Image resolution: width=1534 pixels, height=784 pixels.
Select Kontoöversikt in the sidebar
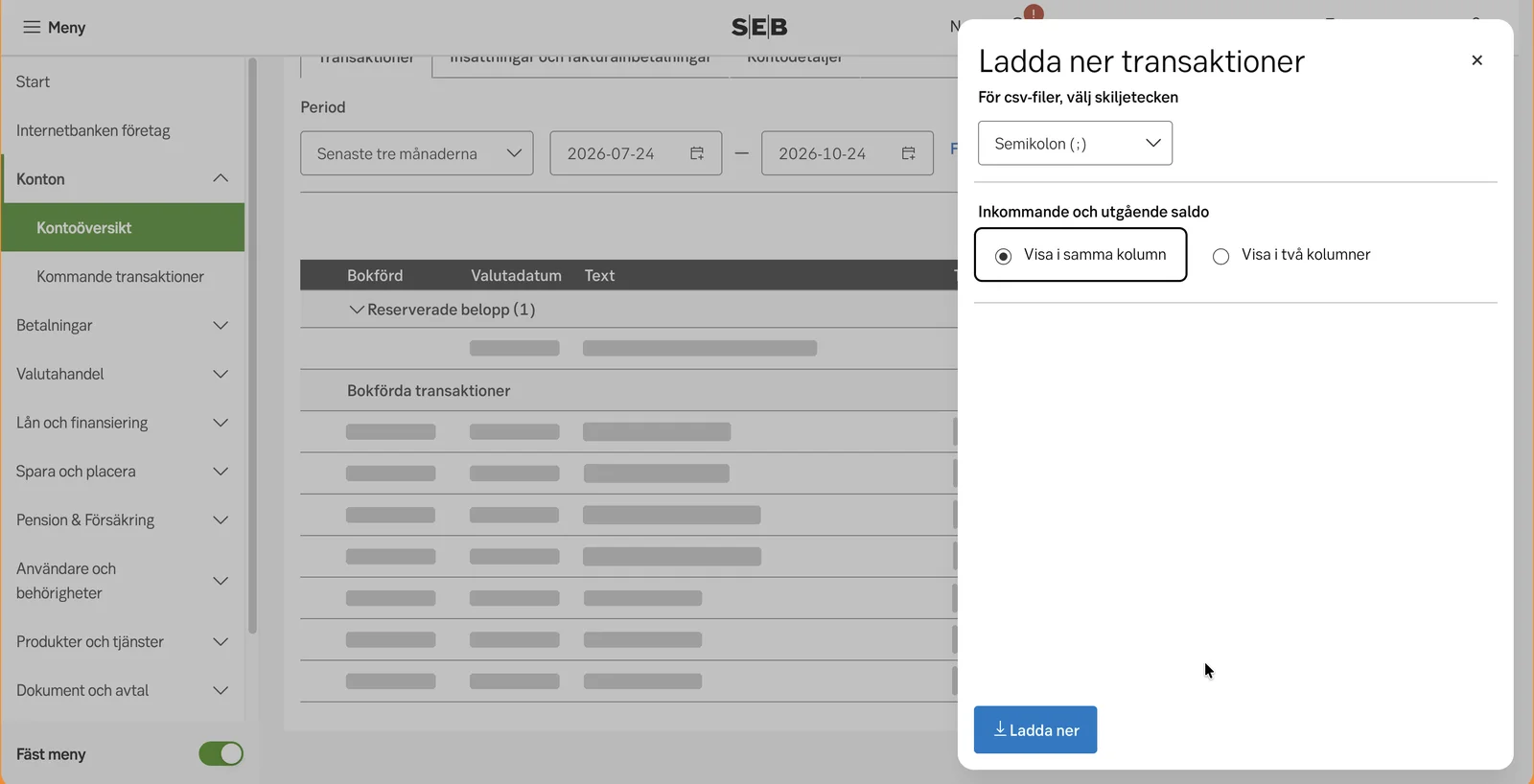pos(123,228)
